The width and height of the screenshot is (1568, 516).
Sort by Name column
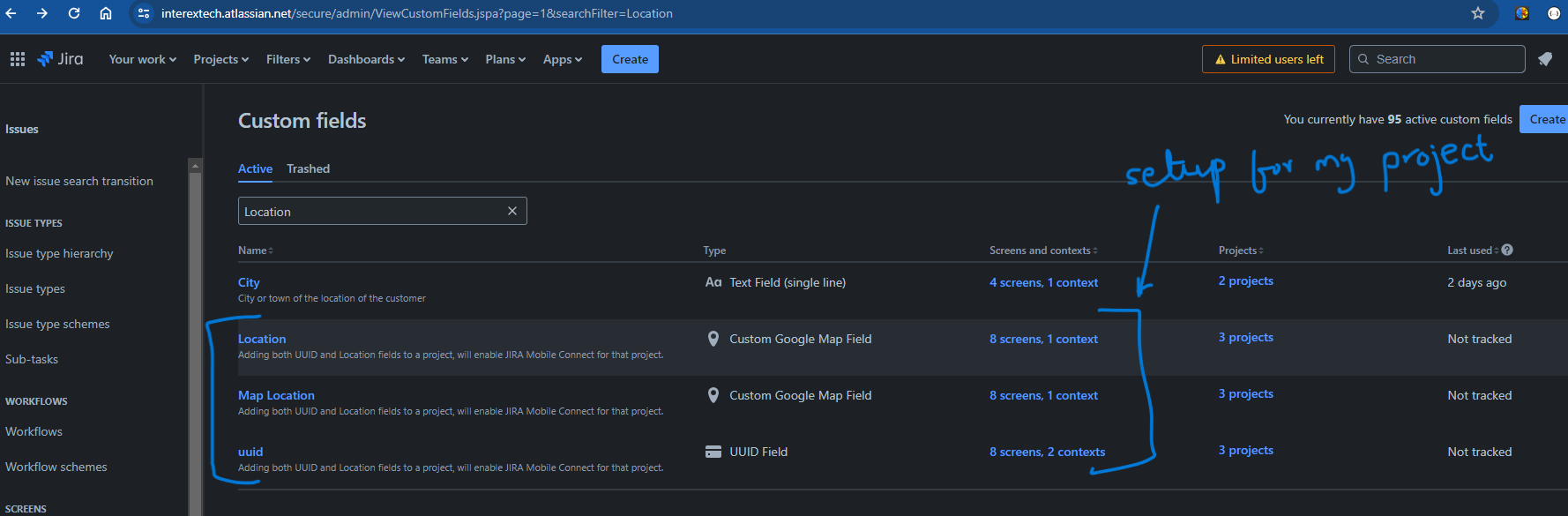pyautogui.click(x=256, y=251)
